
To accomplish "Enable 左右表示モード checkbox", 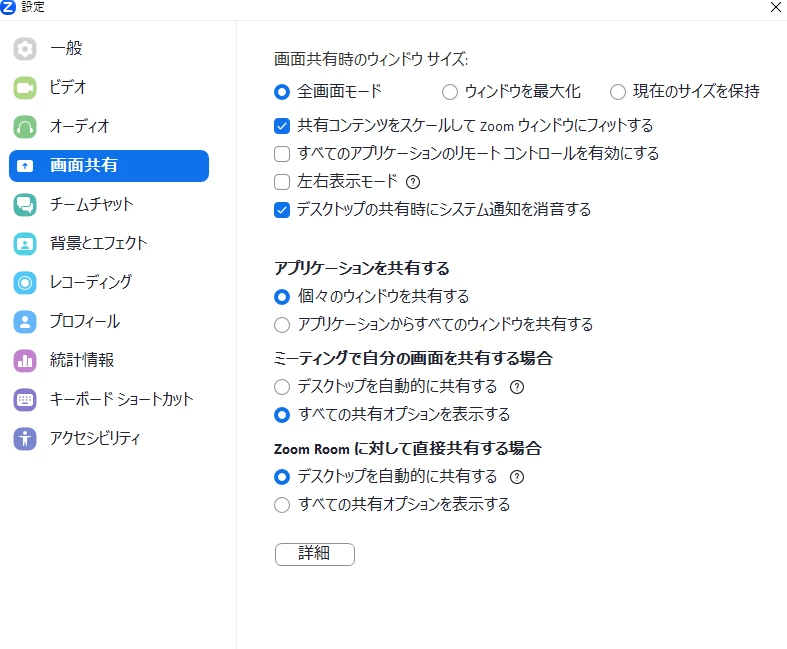I will 282,182.
